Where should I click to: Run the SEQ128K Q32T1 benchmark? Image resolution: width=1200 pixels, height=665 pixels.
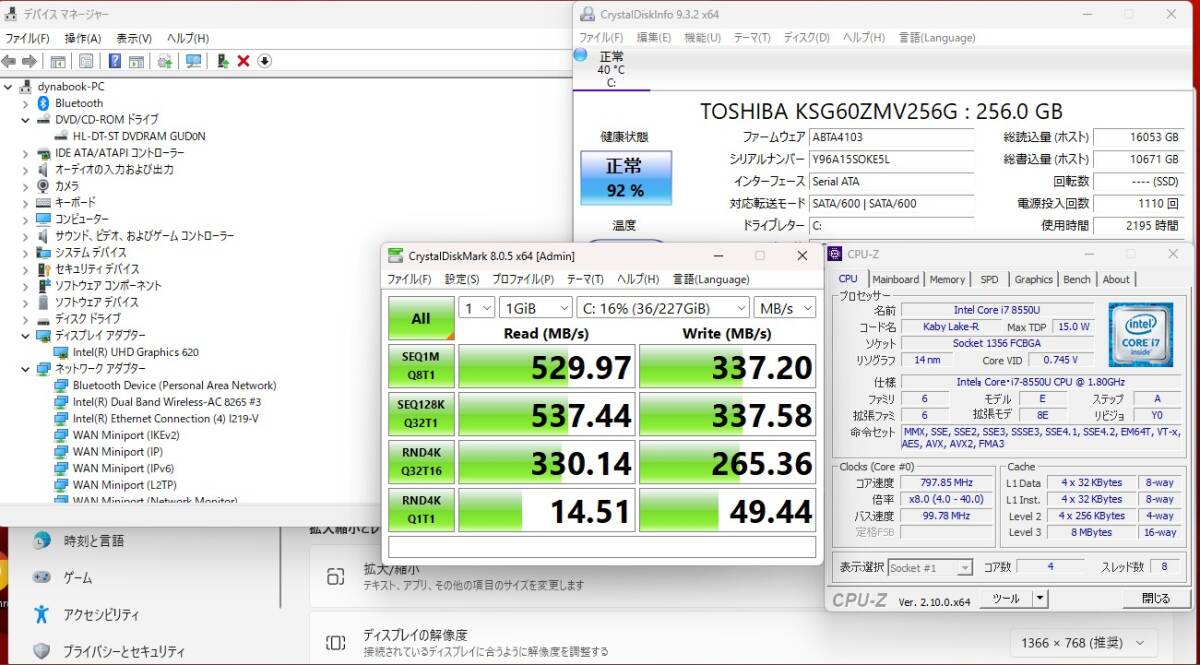click(421, 414)
